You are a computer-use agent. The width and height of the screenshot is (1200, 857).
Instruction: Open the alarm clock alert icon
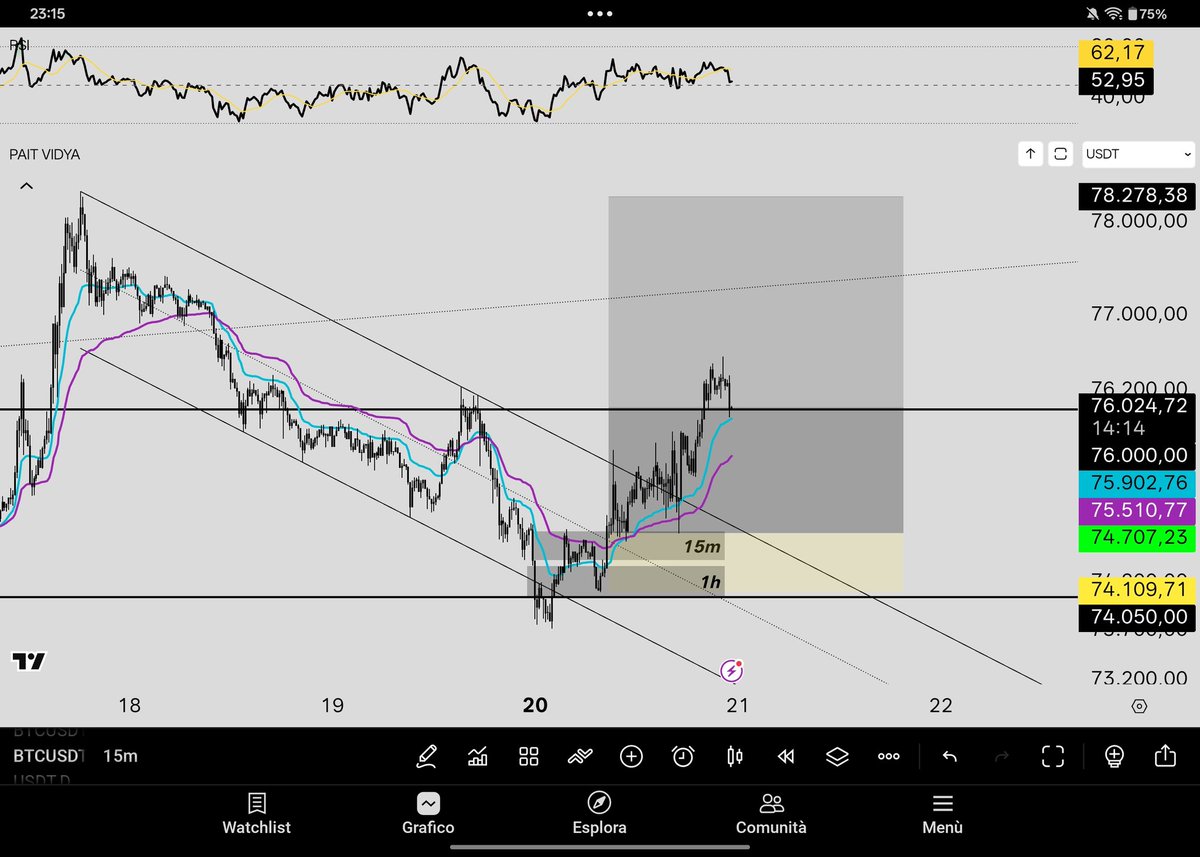tap(683, 756)
